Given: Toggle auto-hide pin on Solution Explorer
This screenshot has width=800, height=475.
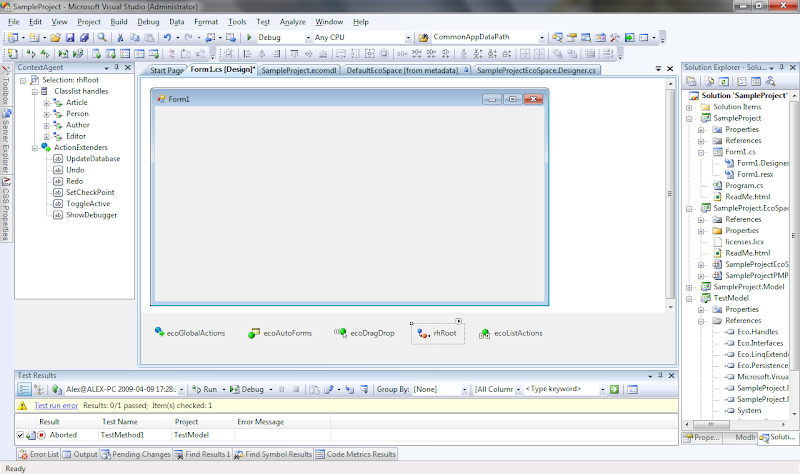Looking at the screenshot, I should point(781,67).
